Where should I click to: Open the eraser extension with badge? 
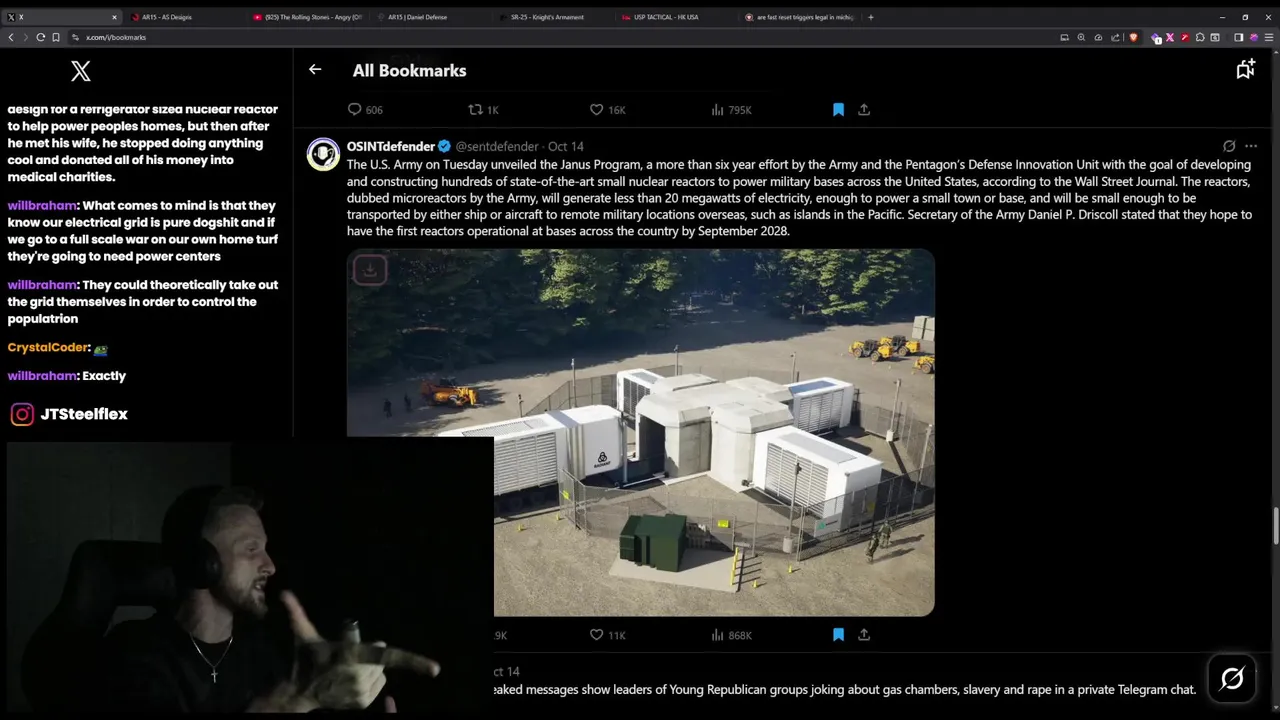(x=1156, y=38)
